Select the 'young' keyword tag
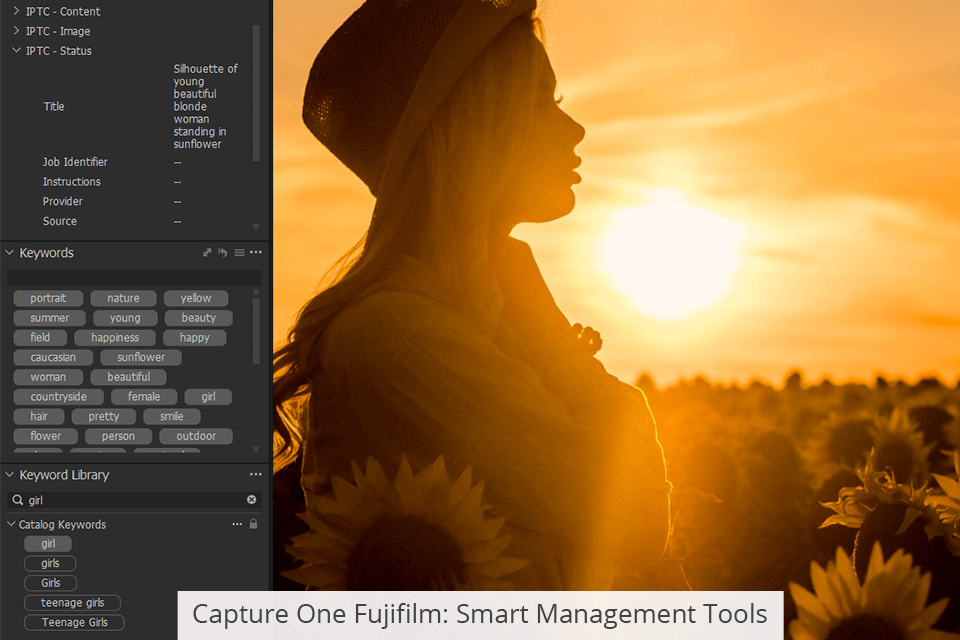 (126, 318)
